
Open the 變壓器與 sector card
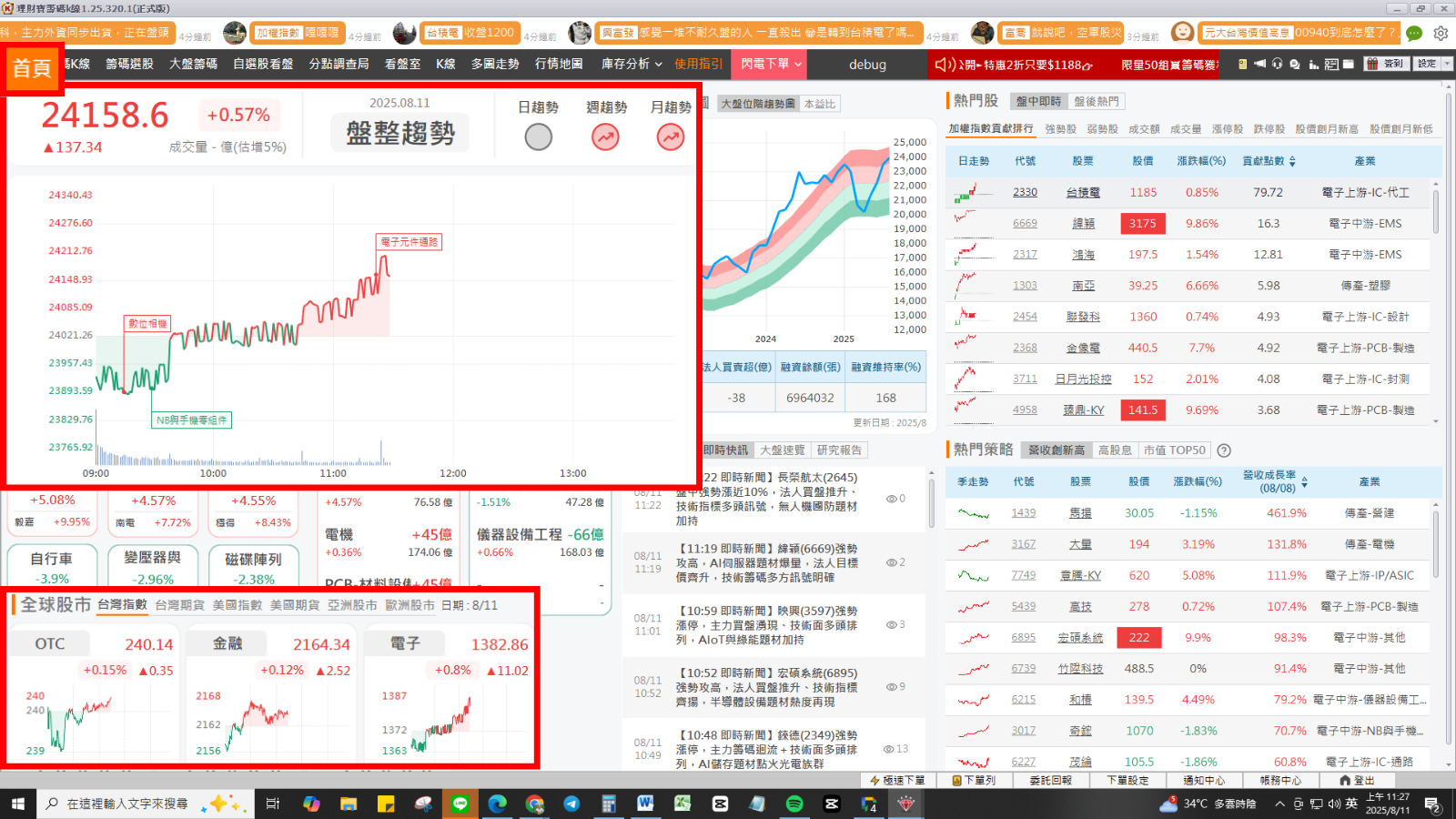[152, 566]
